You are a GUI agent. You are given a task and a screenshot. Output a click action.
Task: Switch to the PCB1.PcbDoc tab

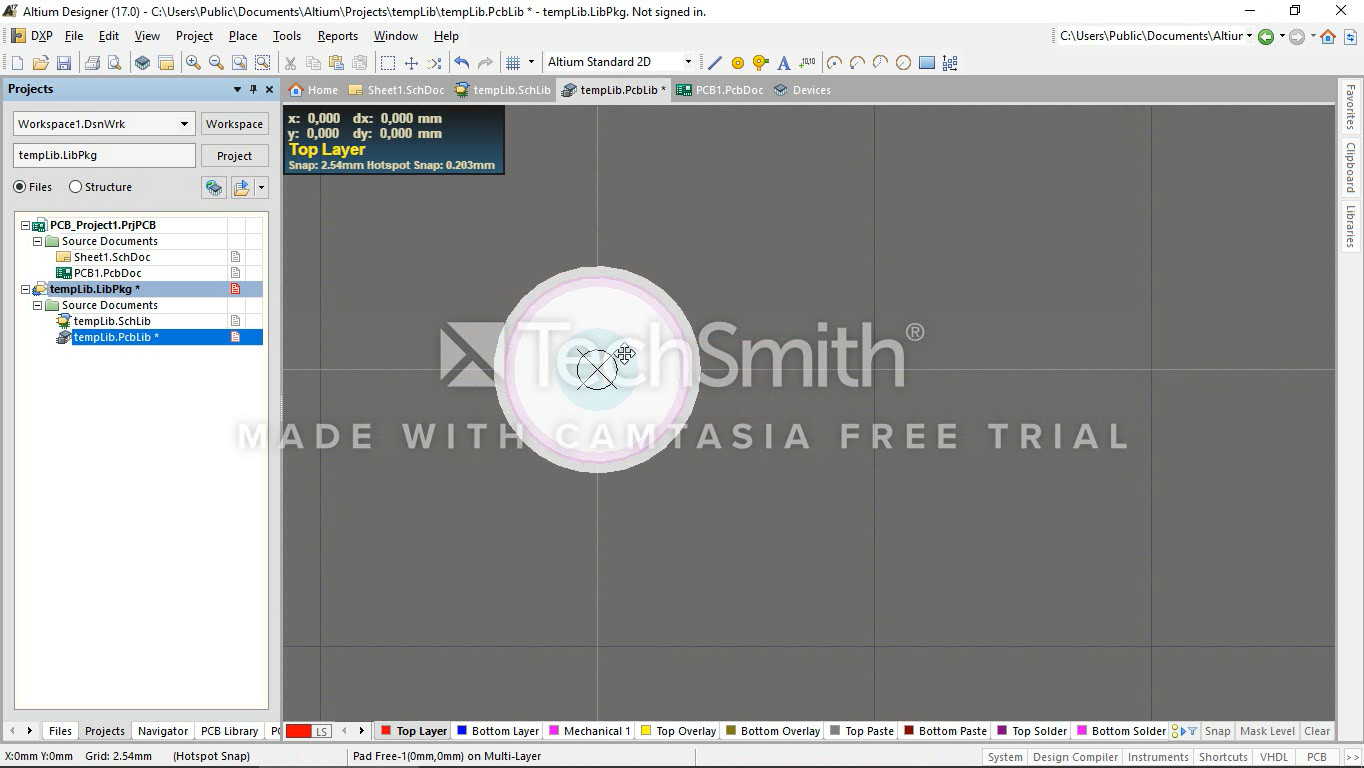tap(720, 90)
